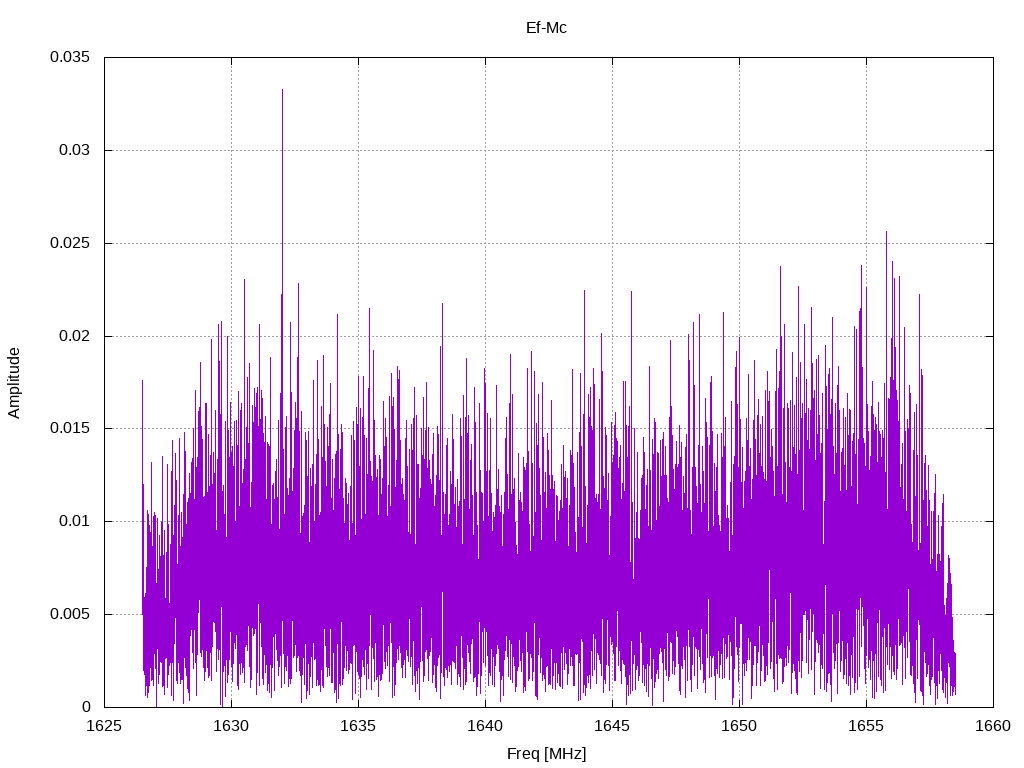Click the plot title 'Ef-Mc'
Screen dimensions: 1024x768
click(546, 27)
